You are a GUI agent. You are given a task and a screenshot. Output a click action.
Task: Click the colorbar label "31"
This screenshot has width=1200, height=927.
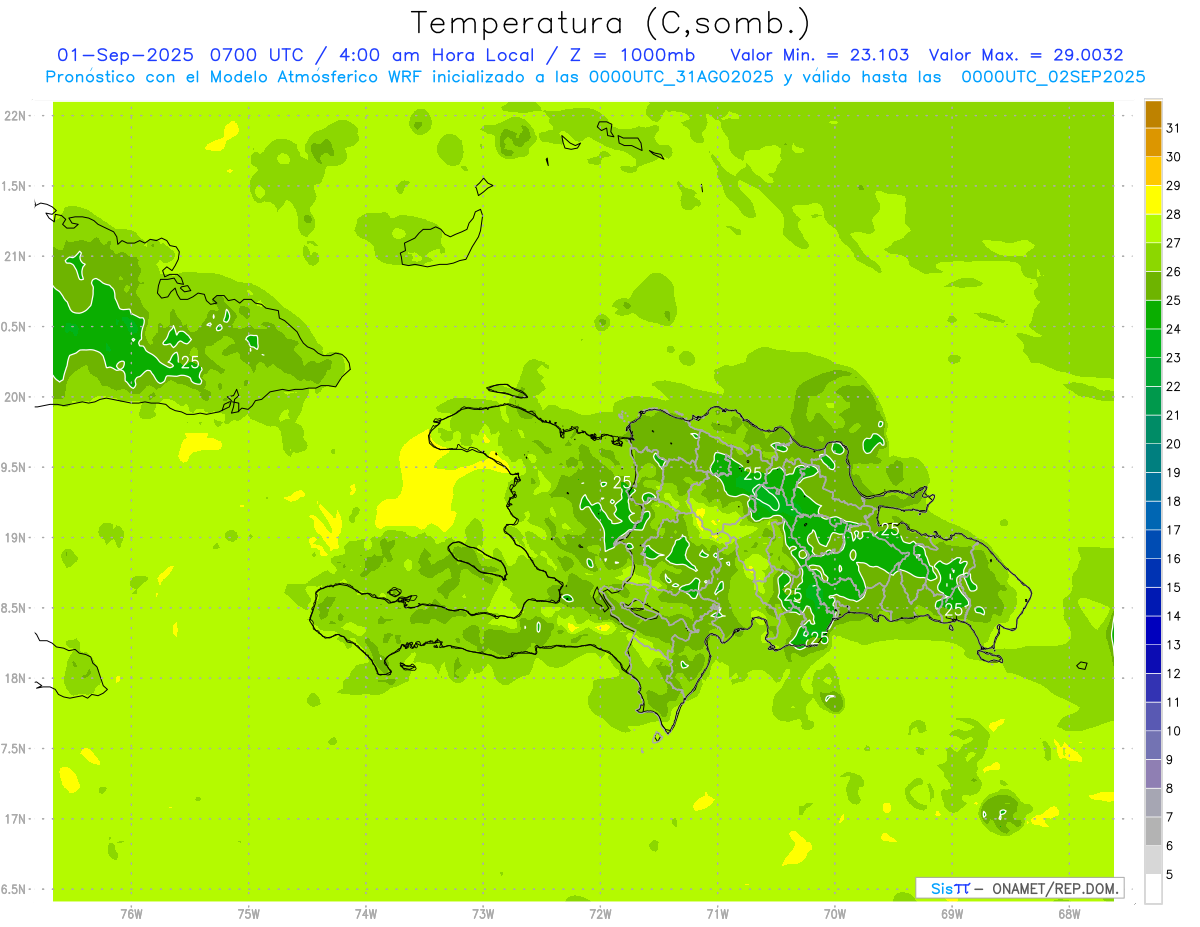tap(1174, 128)
